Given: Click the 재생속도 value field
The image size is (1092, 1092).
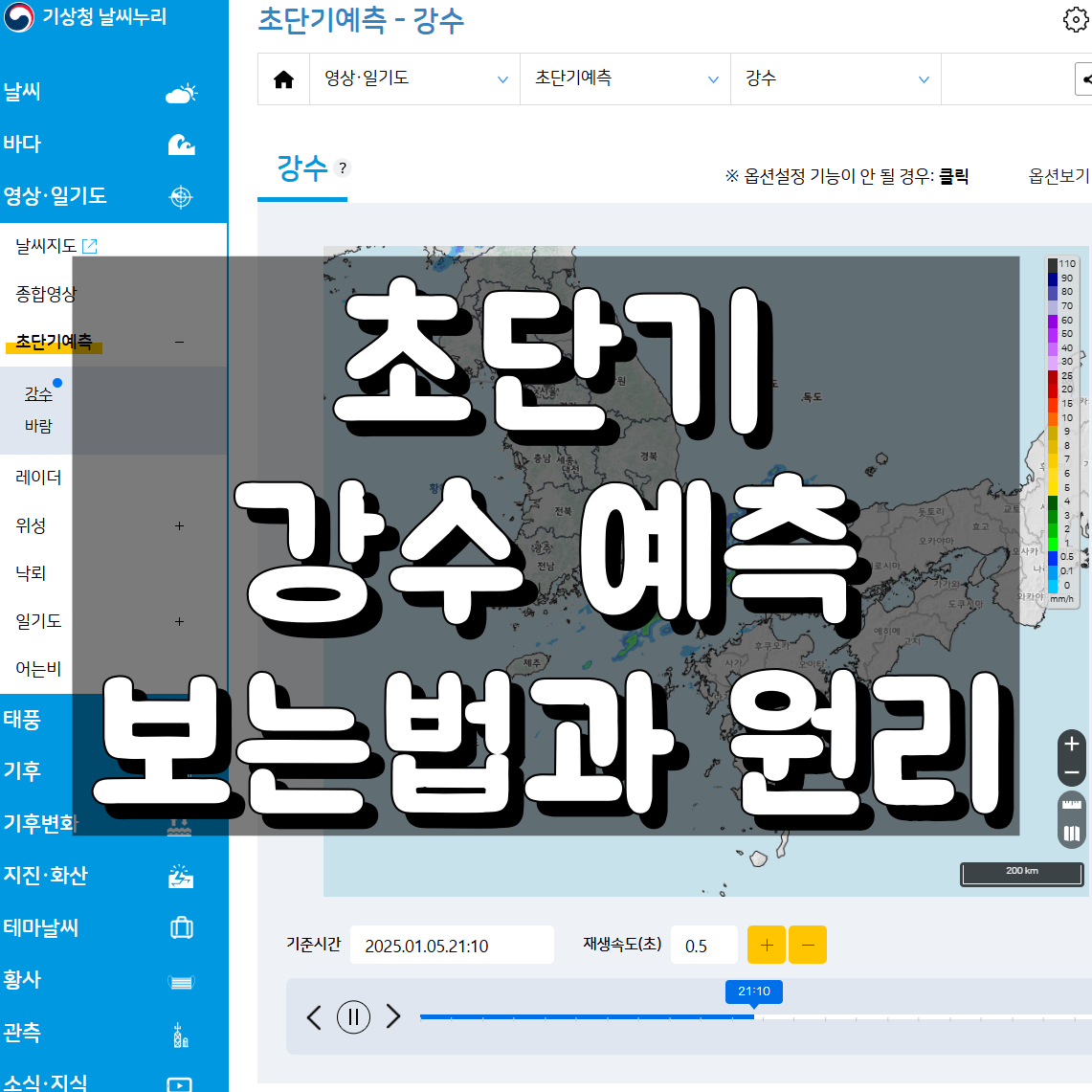Looking at the screenshot, I should tap(704, 945).
